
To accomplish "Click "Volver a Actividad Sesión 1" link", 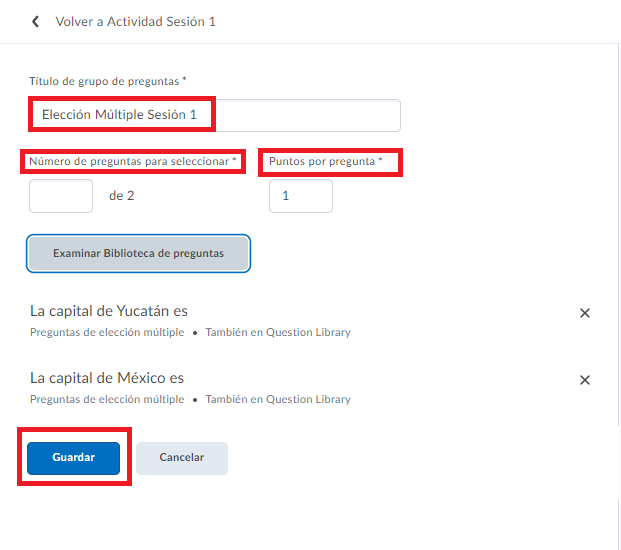I will click(x=135, y=21).
